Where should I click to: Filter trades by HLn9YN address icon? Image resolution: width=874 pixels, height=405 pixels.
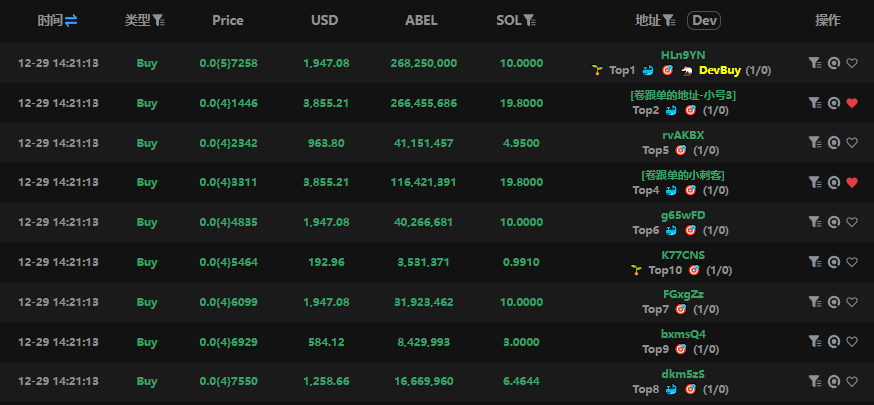coord(815,63)
